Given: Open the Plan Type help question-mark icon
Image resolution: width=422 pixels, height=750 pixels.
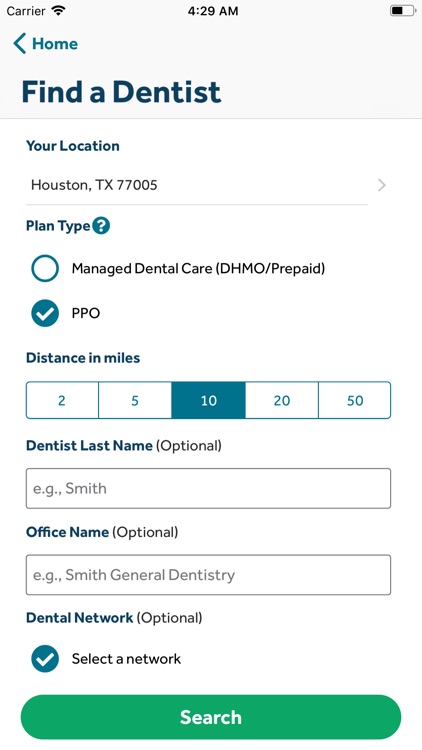Looking at the screenshot, I should point(101,226).
